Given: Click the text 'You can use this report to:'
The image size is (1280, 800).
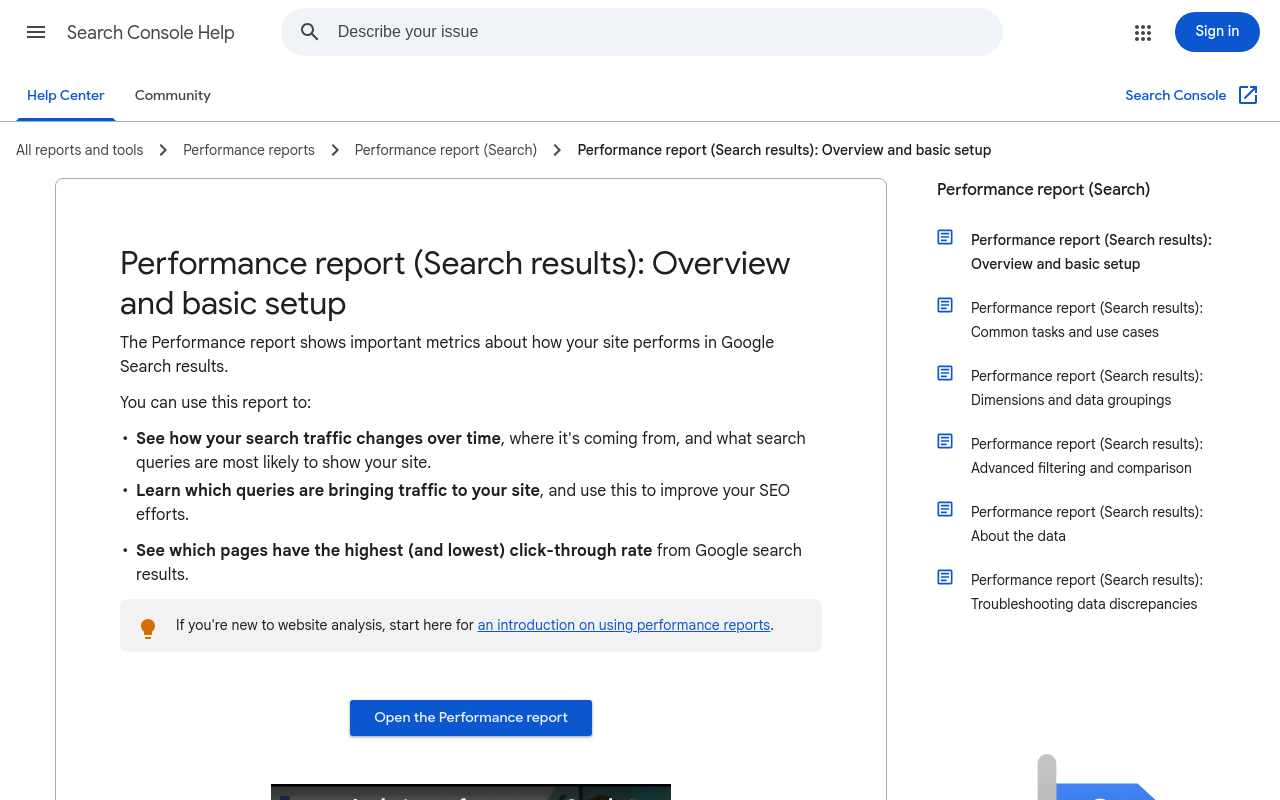Looking at the screenshot, I should [x=216, y=403].
